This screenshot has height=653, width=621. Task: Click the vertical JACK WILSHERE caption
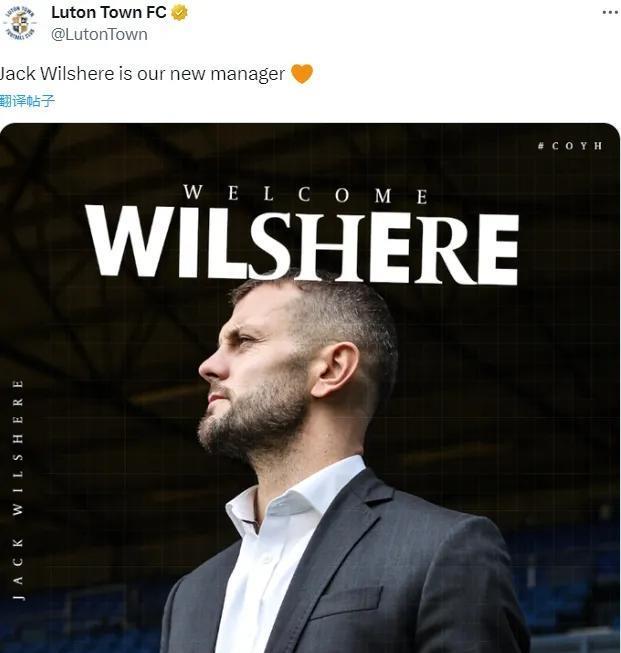(x=18, y=490)
